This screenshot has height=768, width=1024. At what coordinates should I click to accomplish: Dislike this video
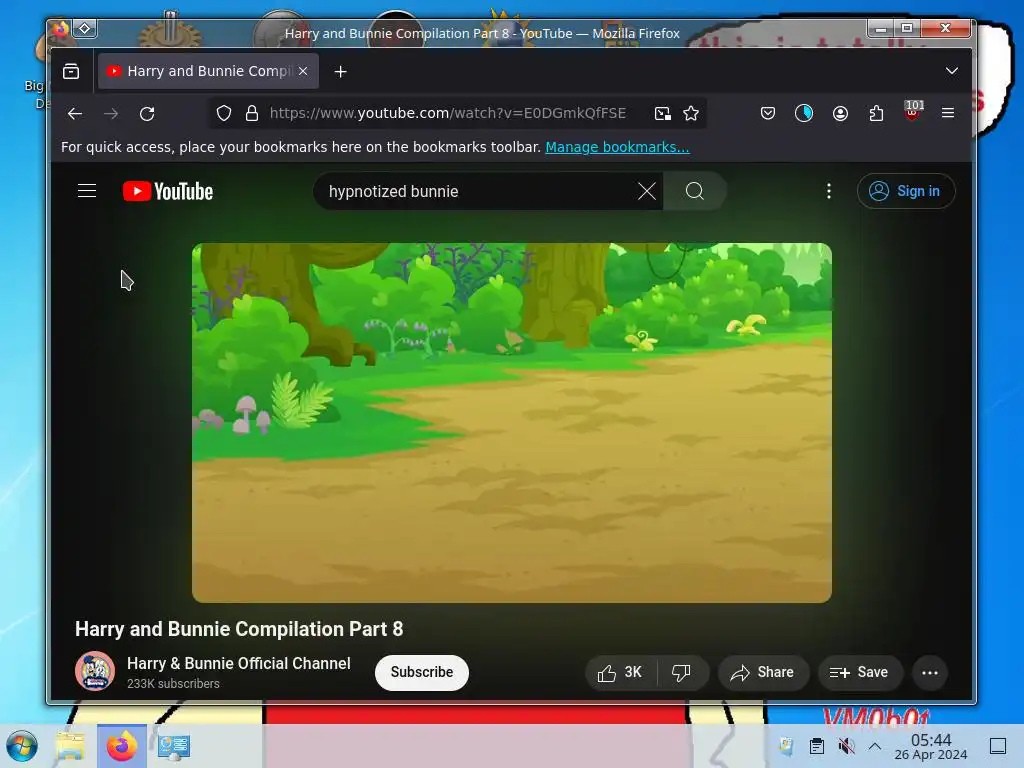tap(681, 673)
